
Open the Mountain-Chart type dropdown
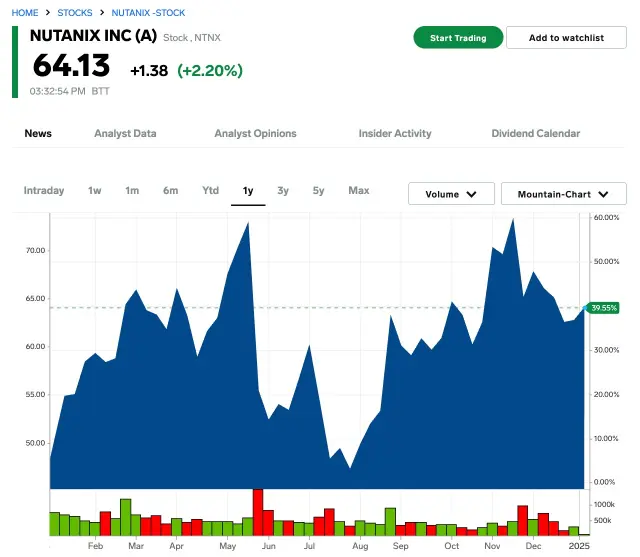pyautogui.click(x=563, y=194)
